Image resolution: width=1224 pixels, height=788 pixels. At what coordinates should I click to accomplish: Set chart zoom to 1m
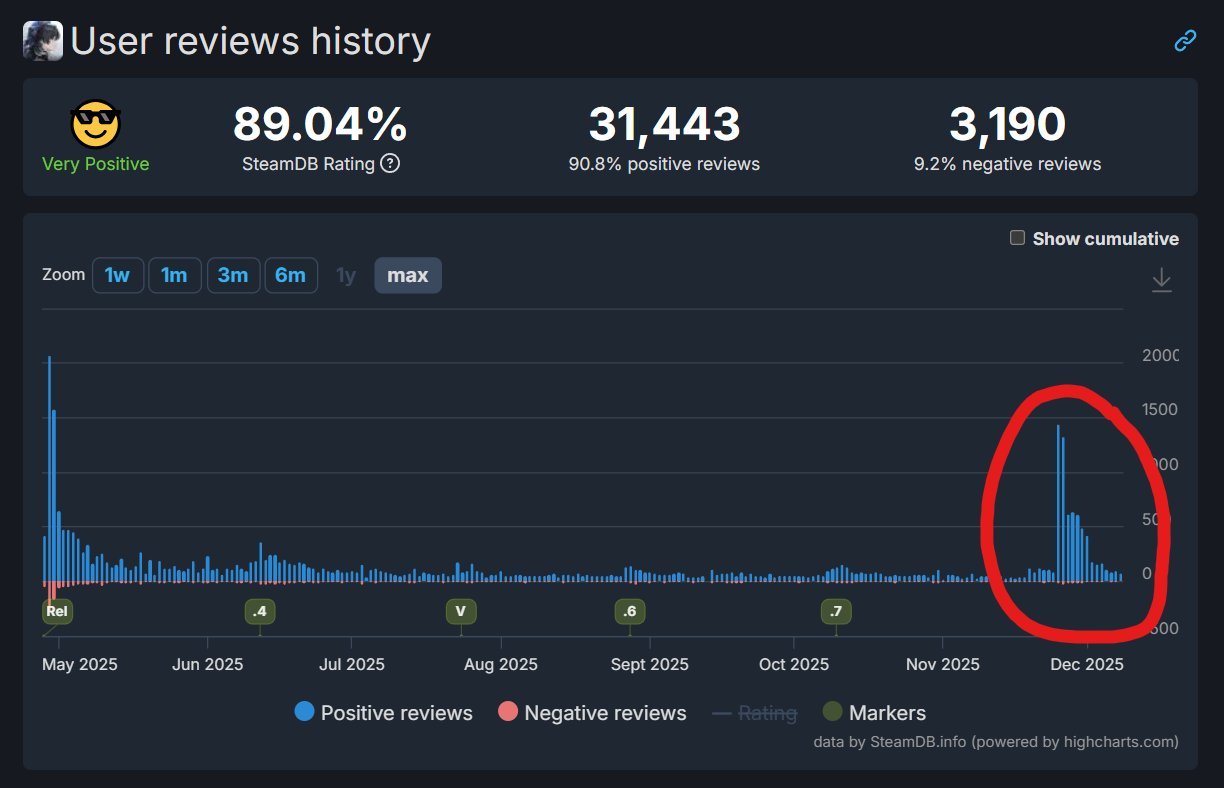coord(175,275)
